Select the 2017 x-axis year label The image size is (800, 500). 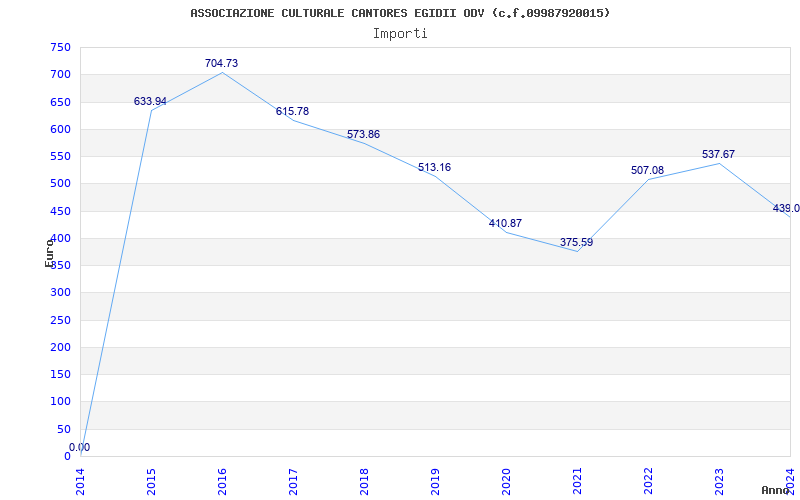click(293, 482)
